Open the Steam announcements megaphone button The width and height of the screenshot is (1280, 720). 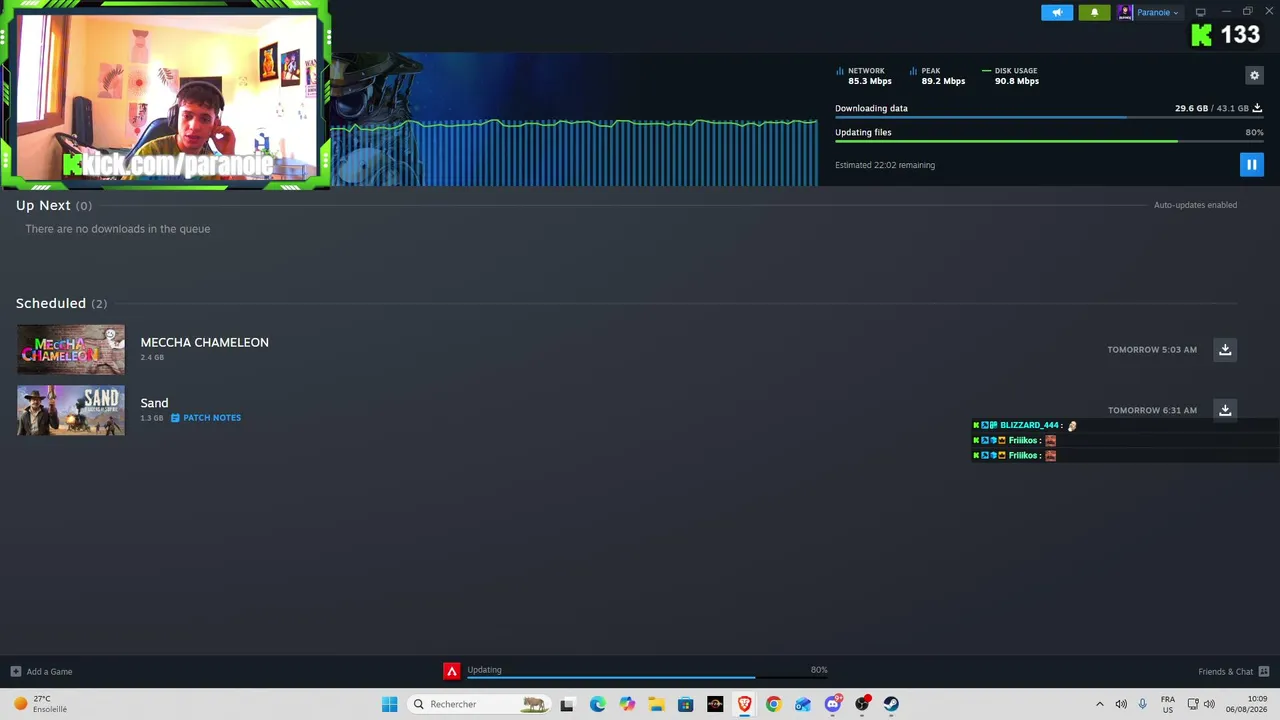[1057, 12]
